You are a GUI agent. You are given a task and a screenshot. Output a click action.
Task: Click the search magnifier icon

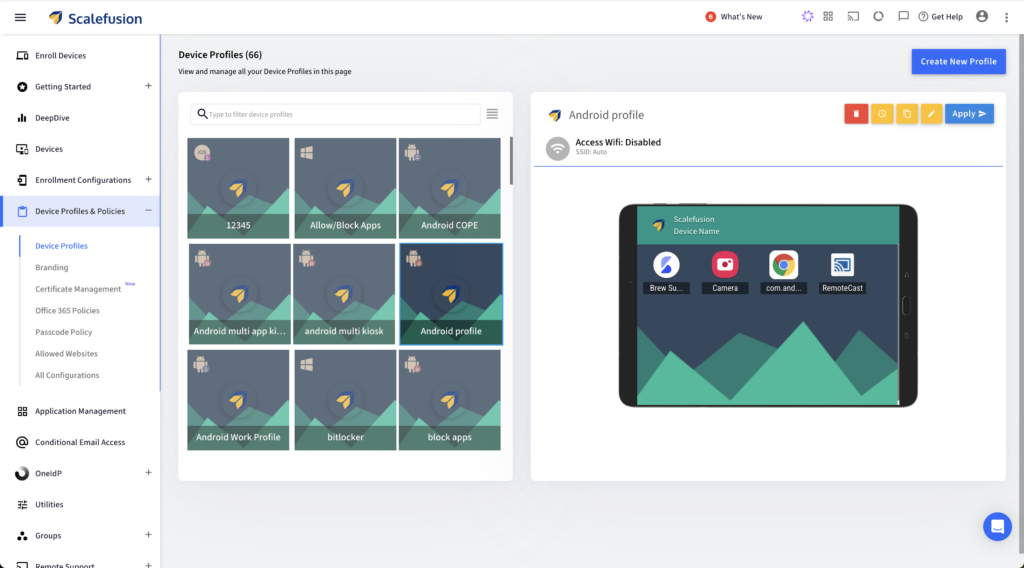202,114
